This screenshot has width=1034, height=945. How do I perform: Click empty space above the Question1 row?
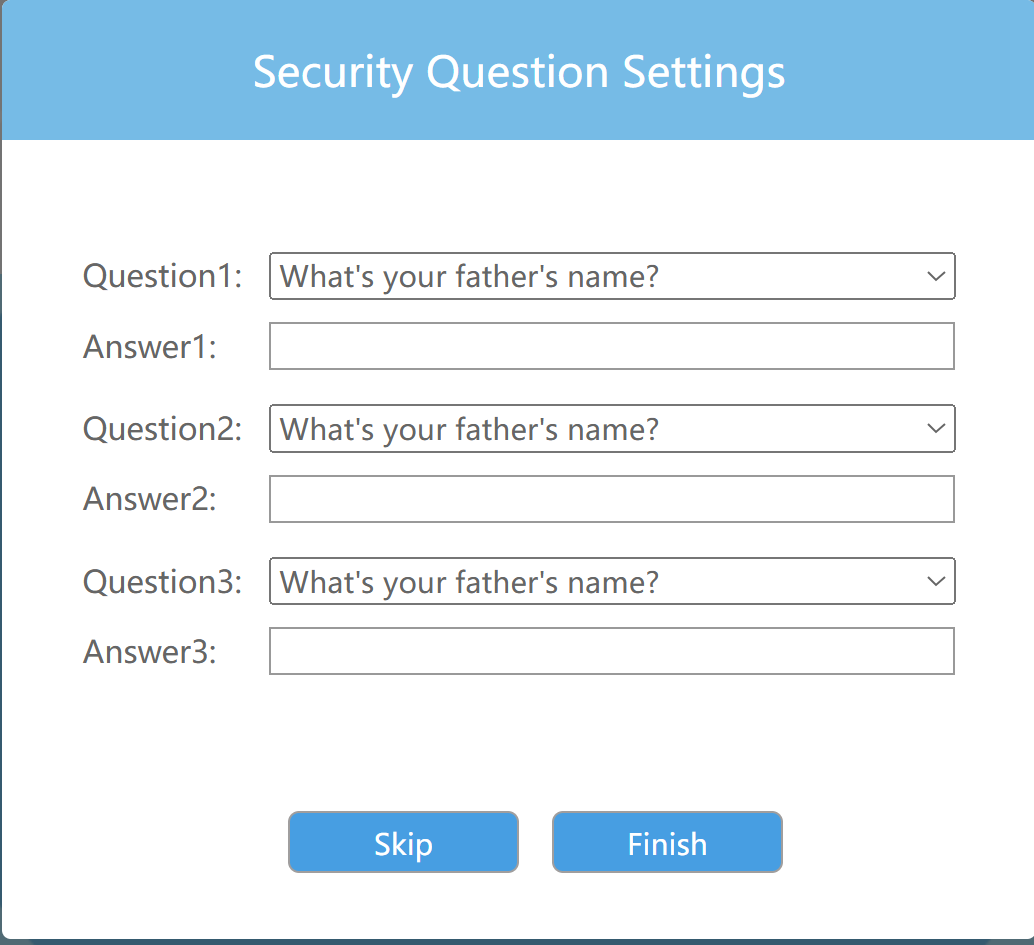[517, 200]
